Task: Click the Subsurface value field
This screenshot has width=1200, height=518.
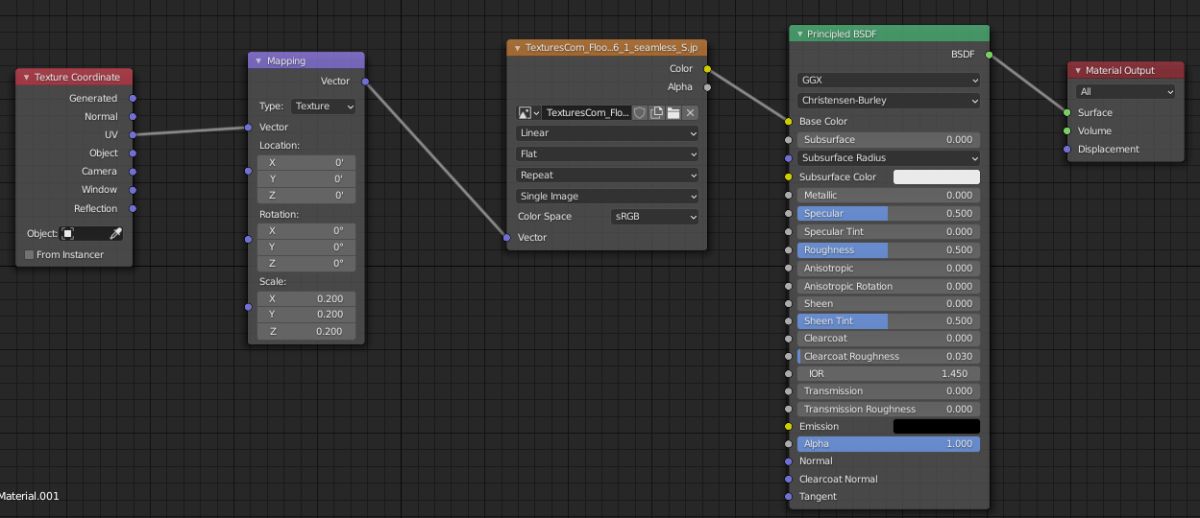Action: (x=889, y=140)
